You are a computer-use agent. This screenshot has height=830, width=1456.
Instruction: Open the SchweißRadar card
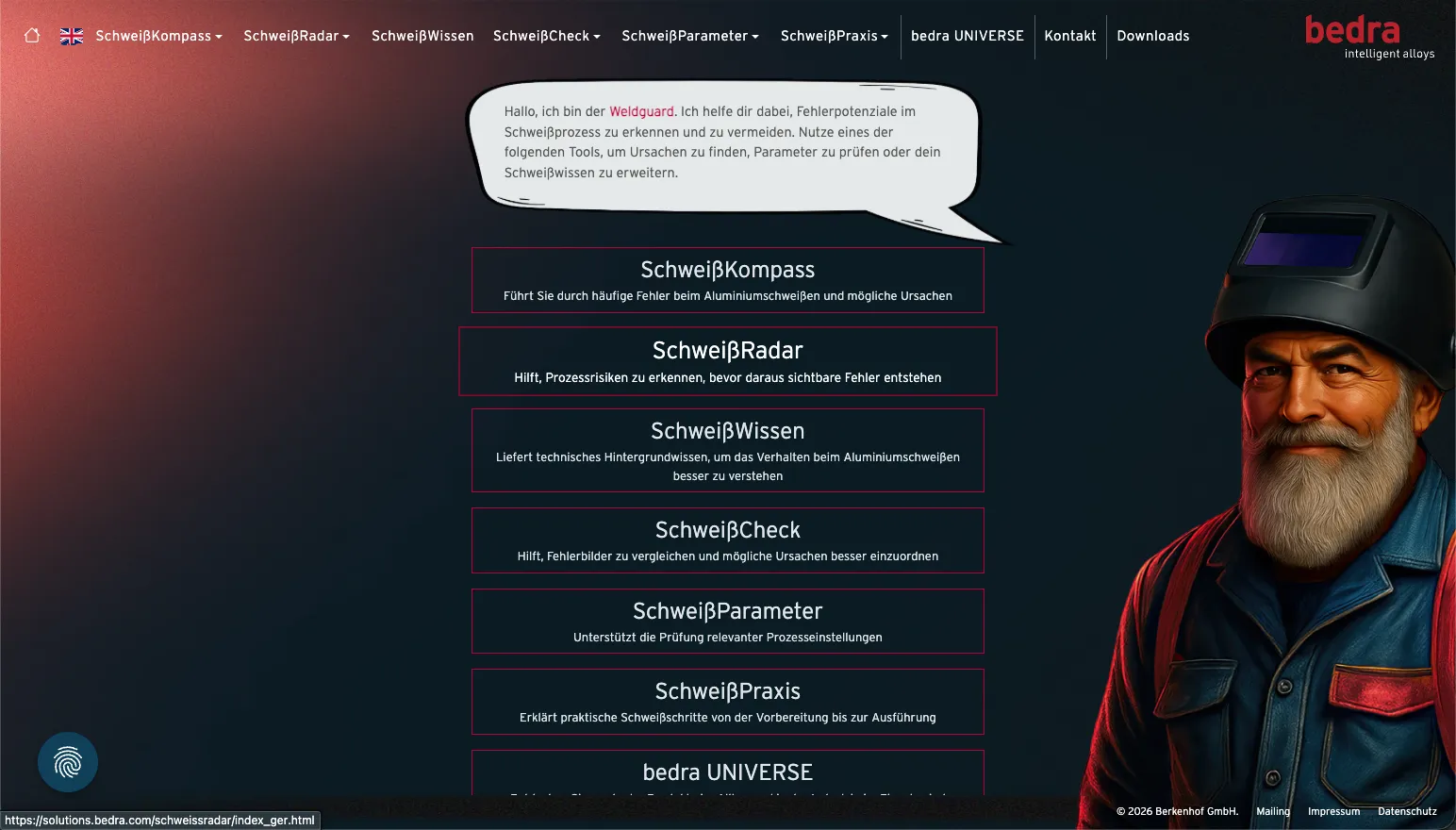[728, 361]
